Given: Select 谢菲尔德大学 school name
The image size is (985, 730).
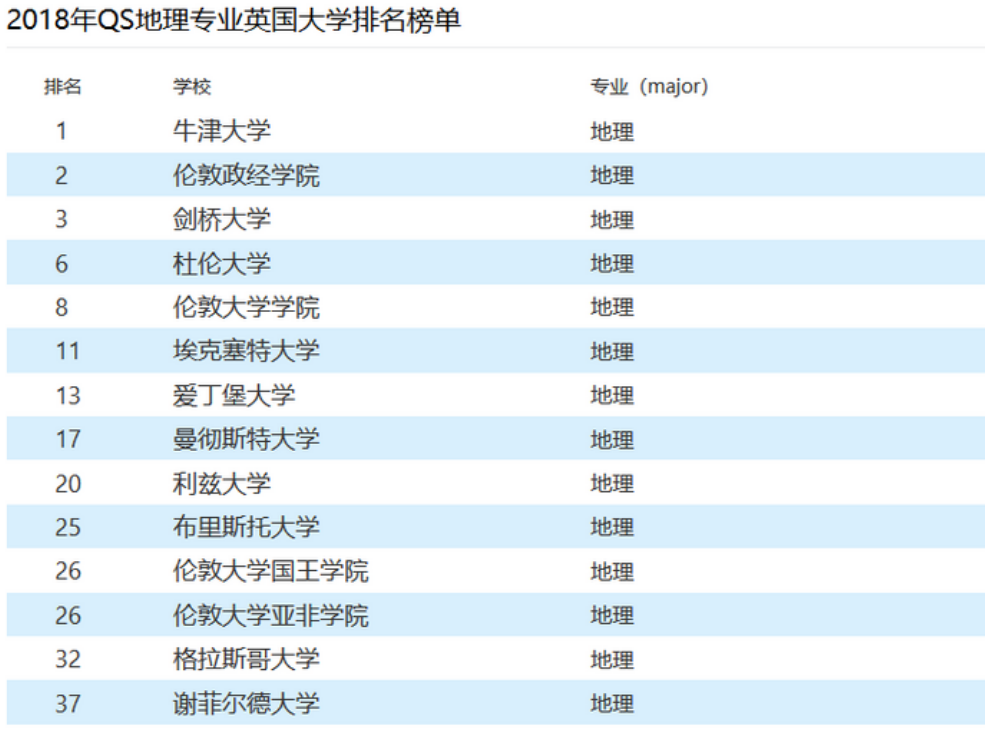Looking at the screenshot, I should pyautogui.click(x=246, y=703).
